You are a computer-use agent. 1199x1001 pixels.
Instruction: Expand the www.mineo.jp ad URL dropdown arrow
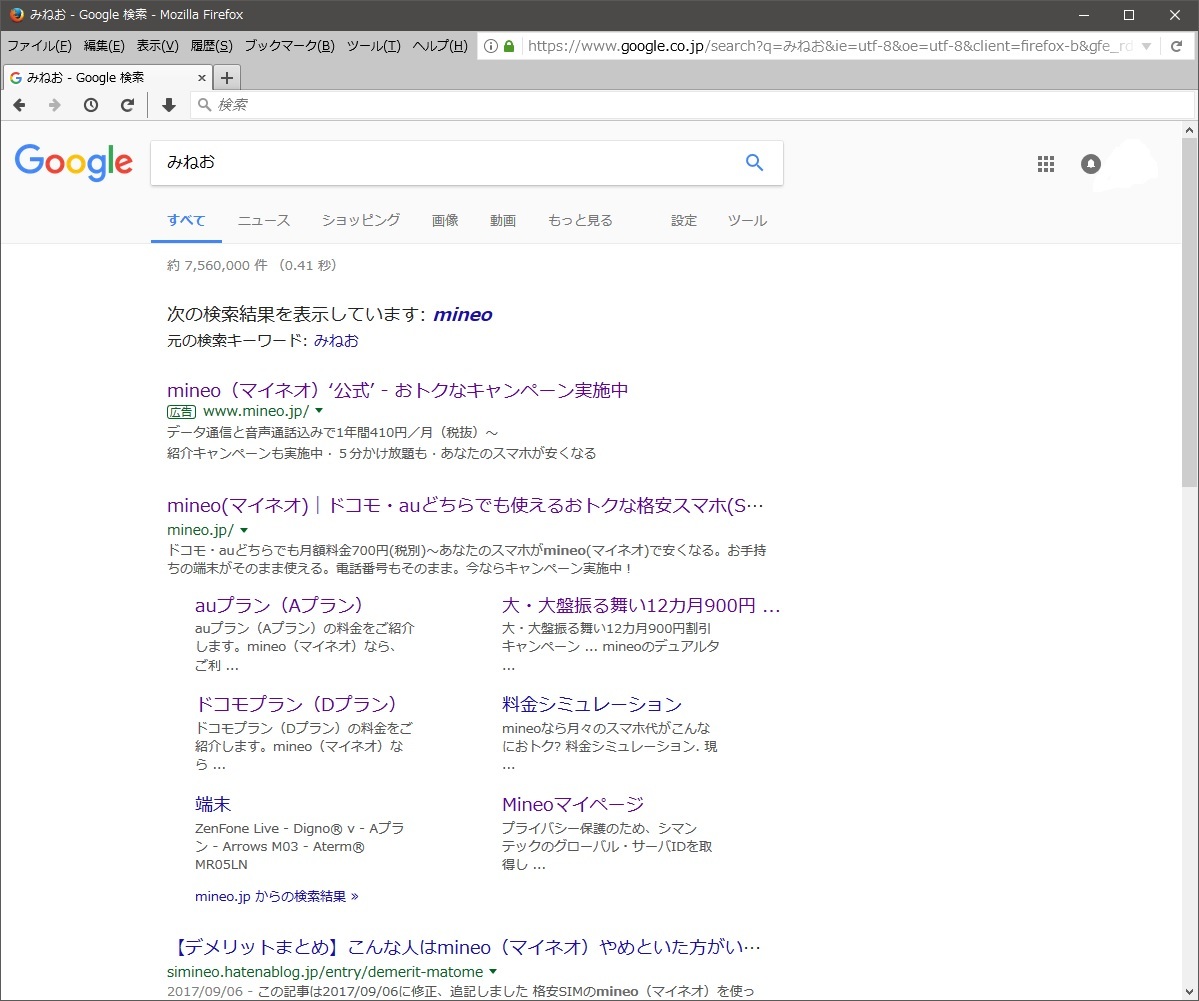point(319,411)
